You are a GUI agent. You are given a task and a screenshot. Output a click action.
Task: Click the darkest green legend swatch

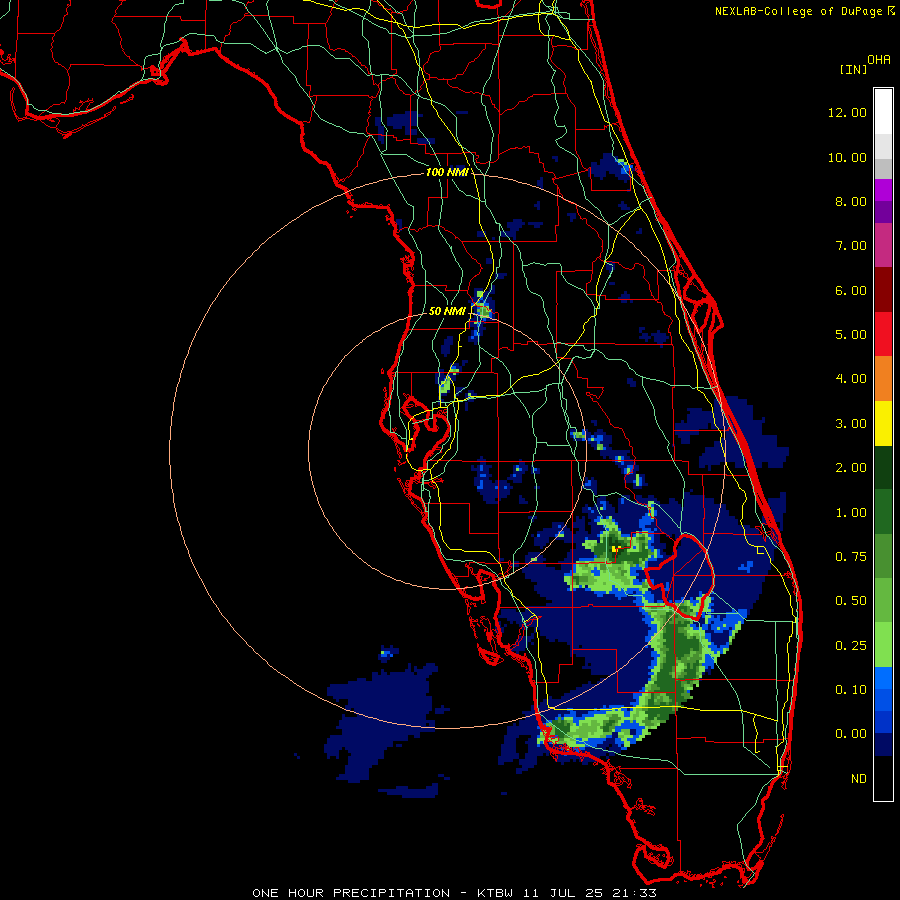point(883,467)
